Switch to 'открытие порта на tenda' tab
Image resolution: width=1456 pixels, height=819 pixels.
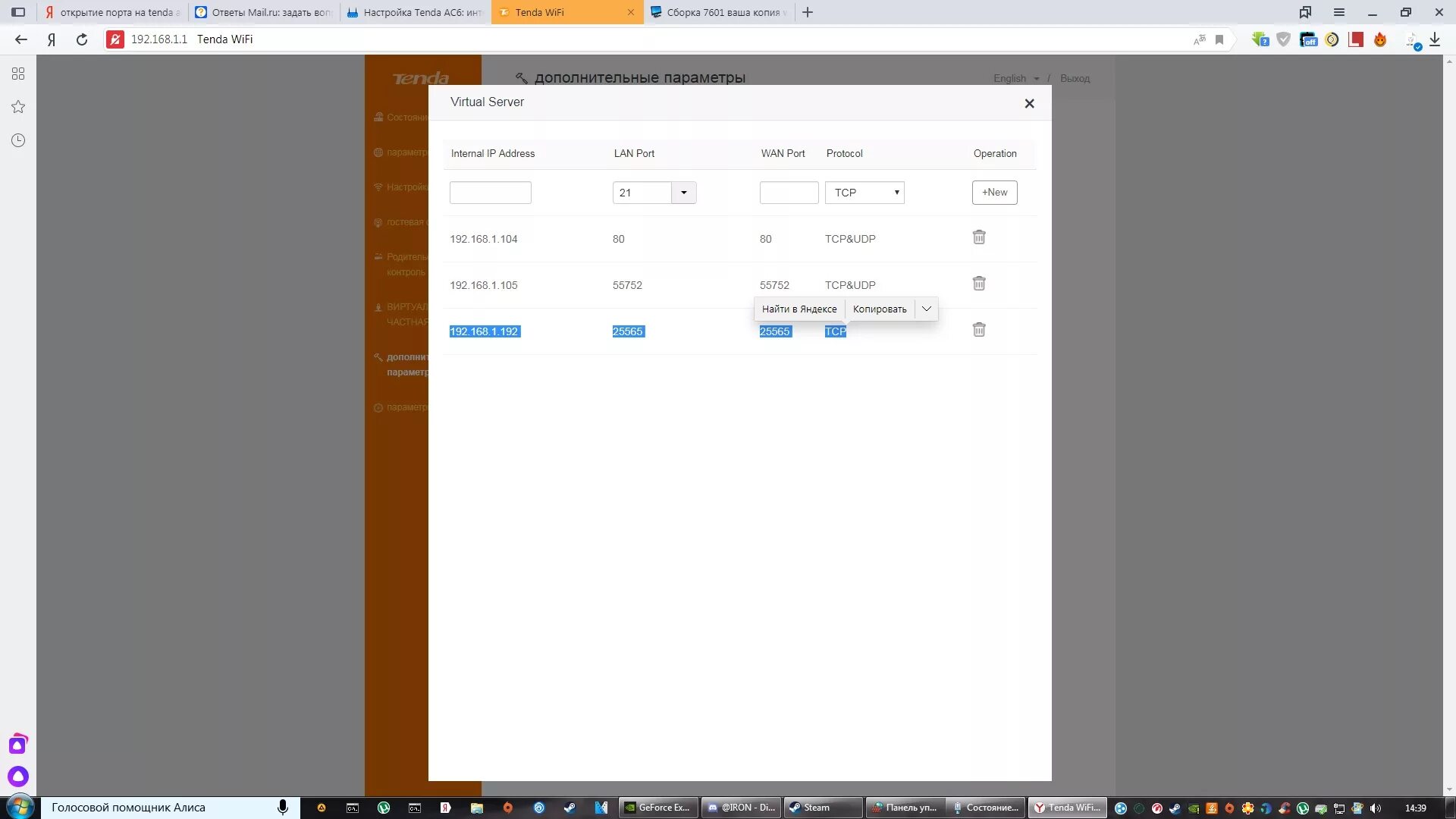click(x=113, y=12)
